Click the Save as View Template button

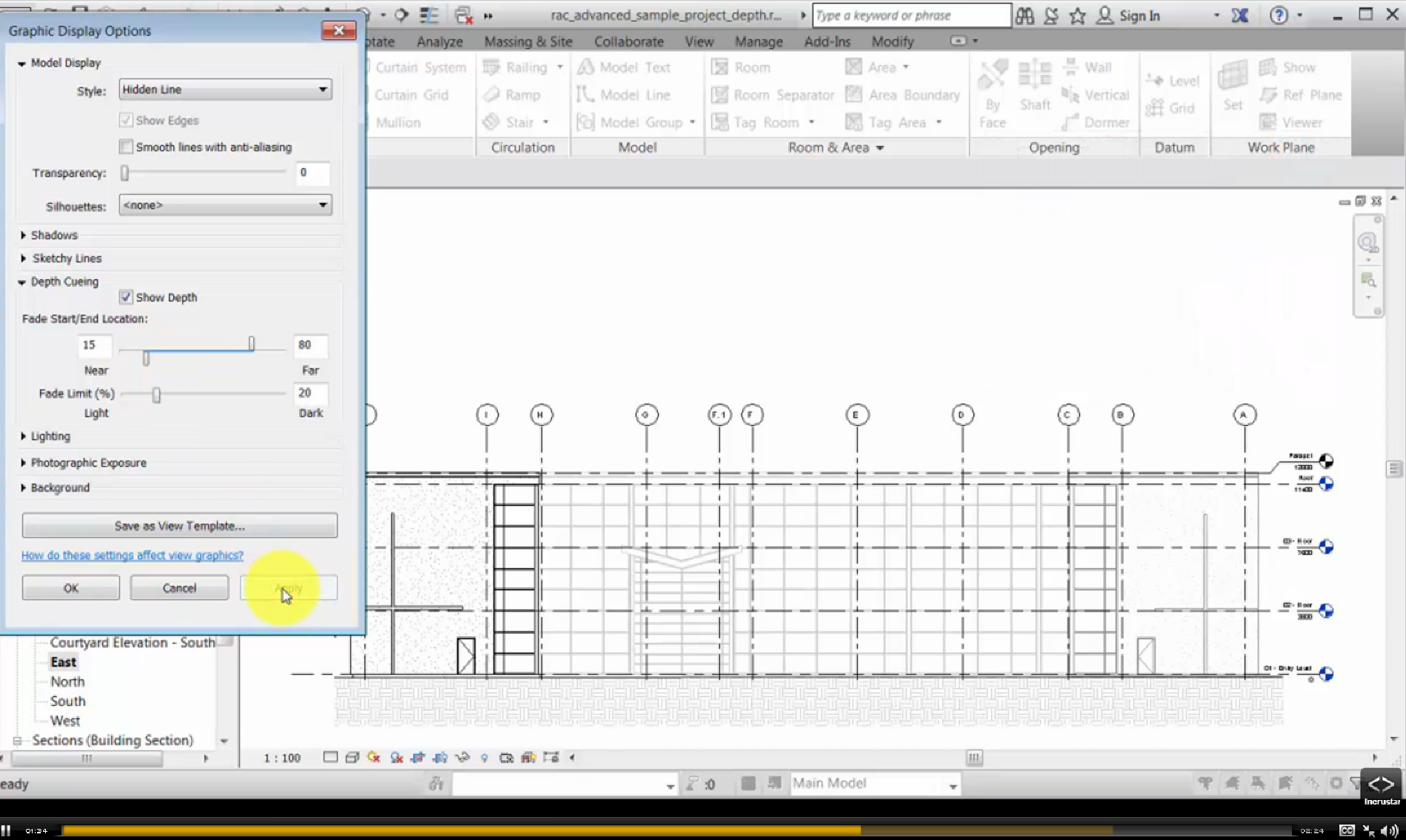point(179,526)
